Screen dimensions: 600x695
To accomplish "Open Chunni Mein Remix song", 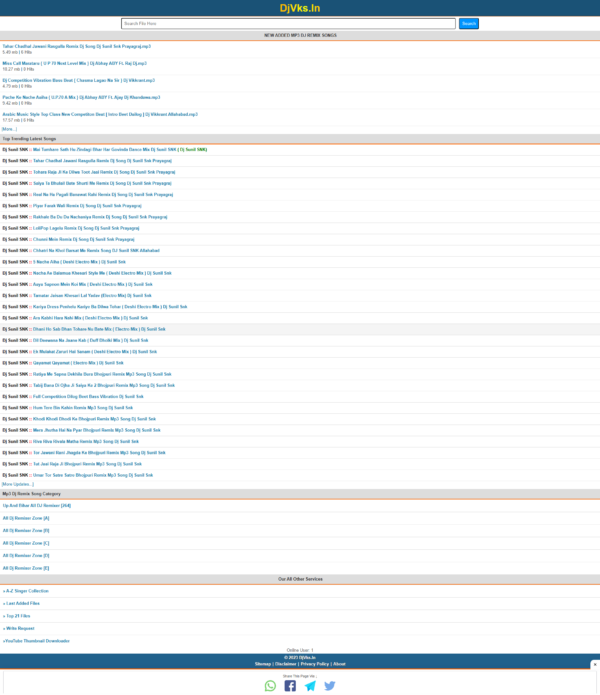I will [x=84, y=239].
